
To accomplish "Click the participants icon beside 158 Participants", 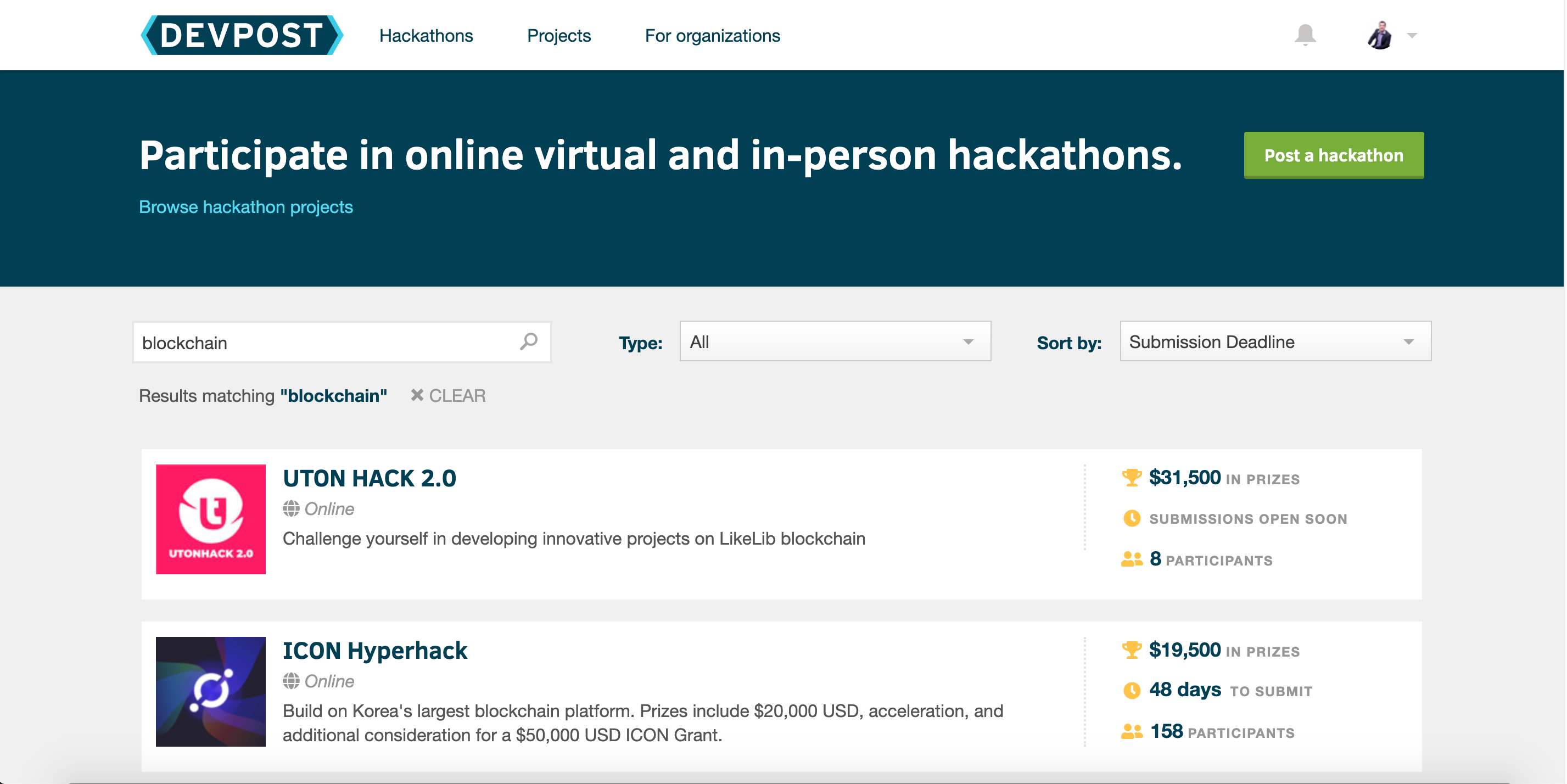I will (x=1132, y=731).
